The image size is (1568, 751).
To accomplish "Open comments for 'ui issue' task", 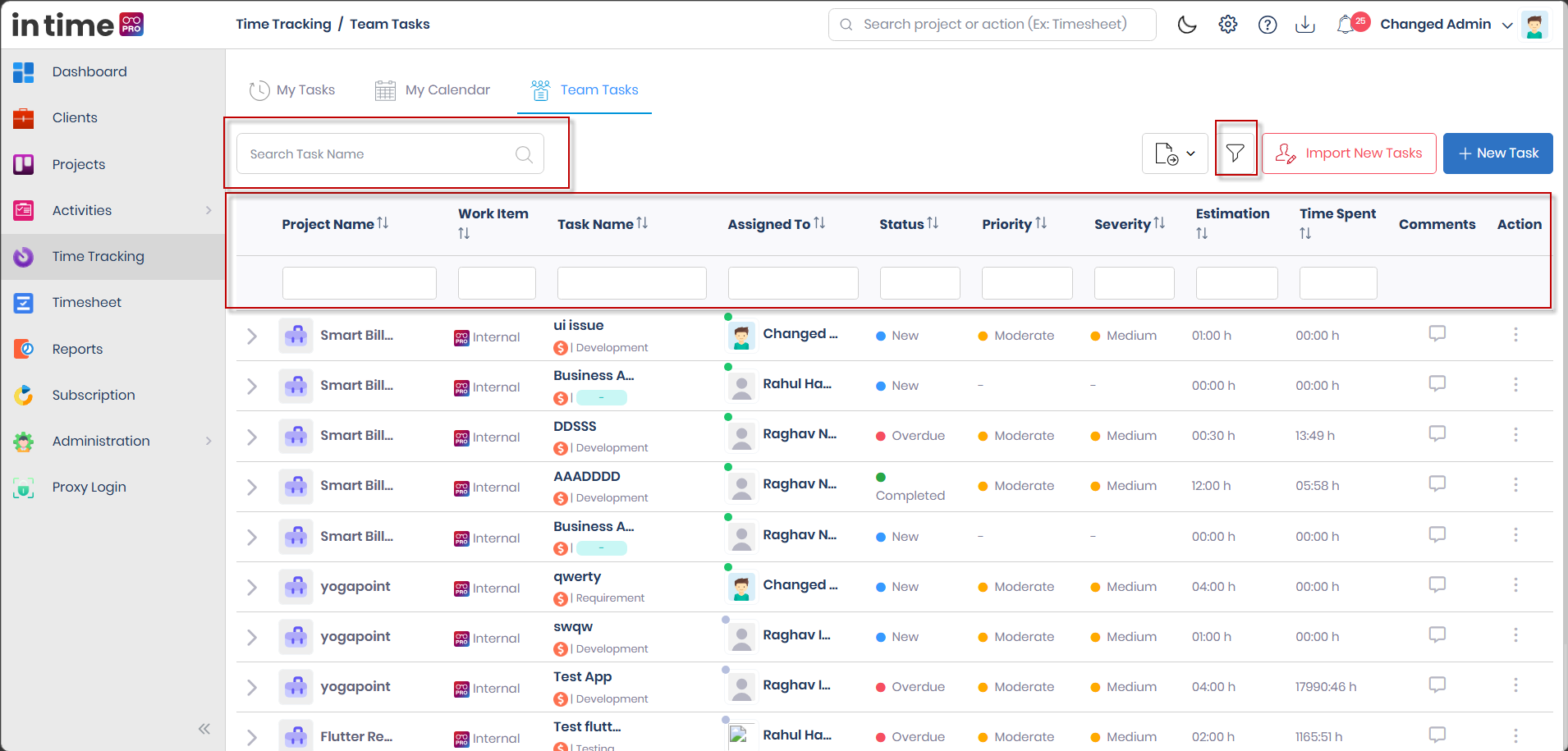I will (1437, 333).
